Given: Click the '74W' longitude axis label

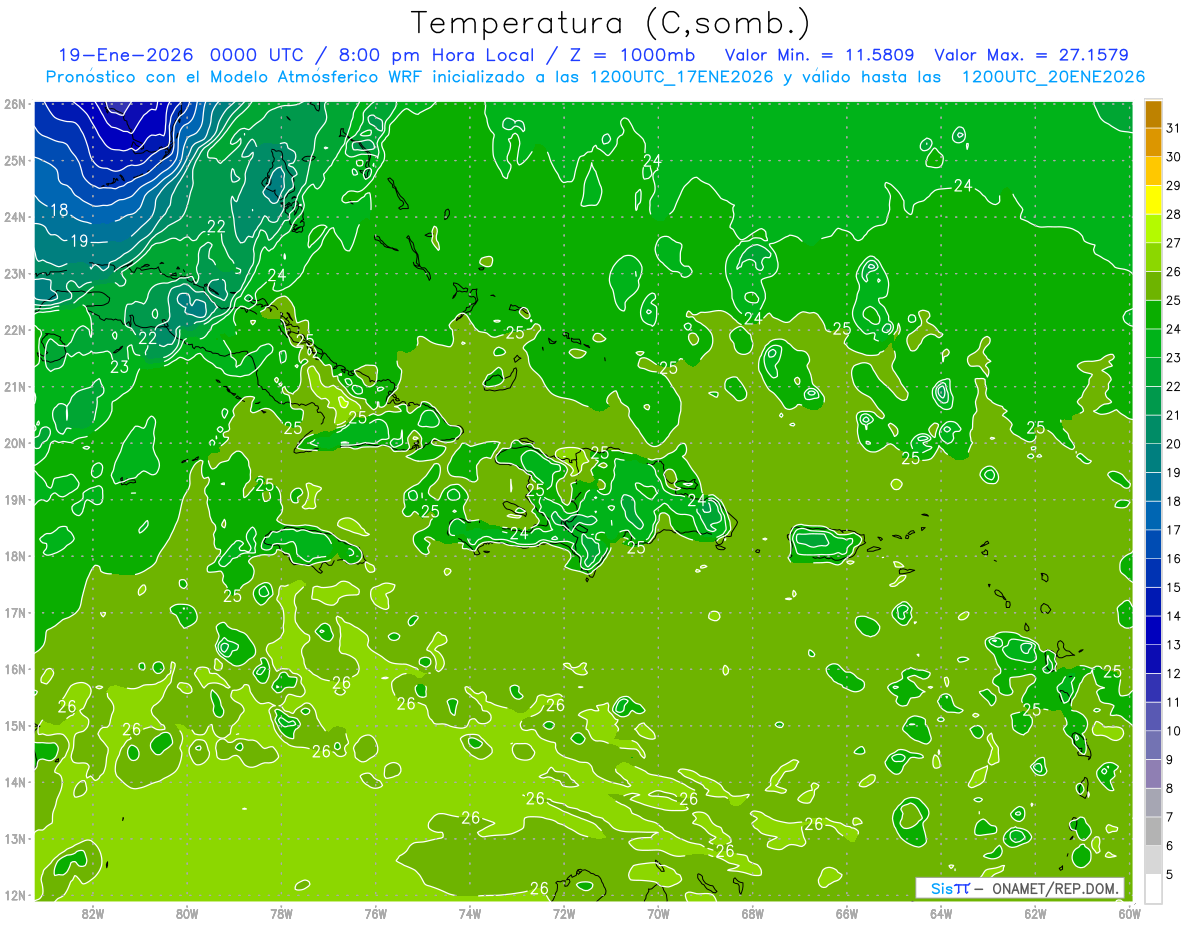Looking at the screenshot, I should click(470, 913).
